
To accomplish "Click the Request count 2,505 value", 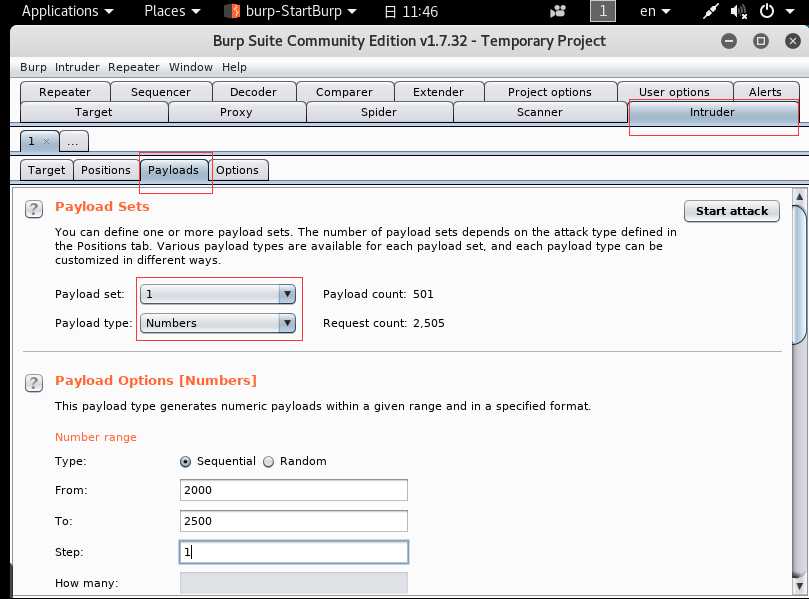I will (429, 323).
